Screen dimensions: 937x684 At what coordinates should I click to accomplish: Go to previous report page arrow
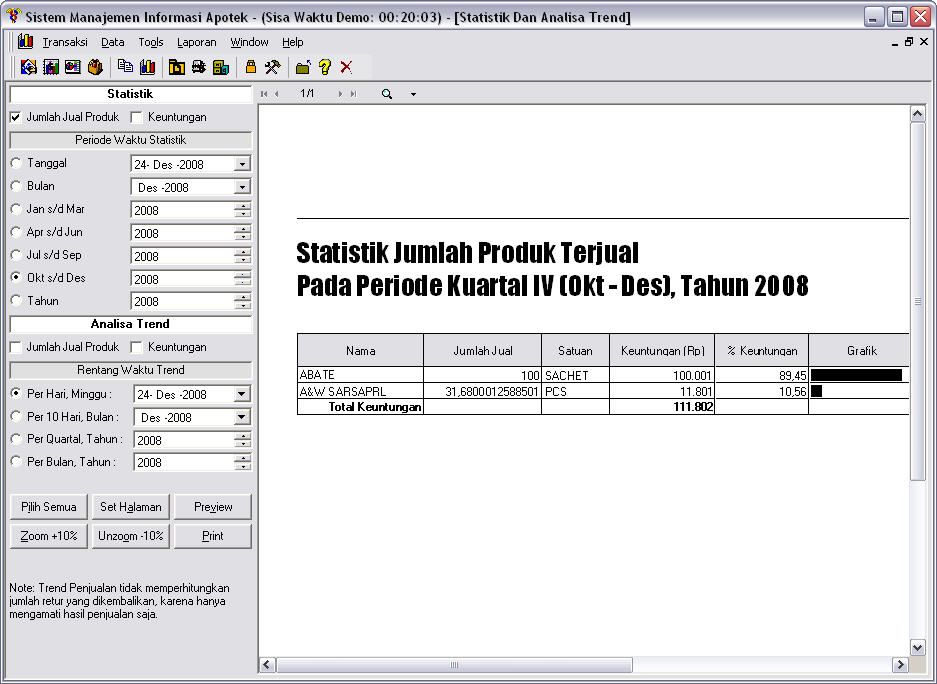click(277, 94)
